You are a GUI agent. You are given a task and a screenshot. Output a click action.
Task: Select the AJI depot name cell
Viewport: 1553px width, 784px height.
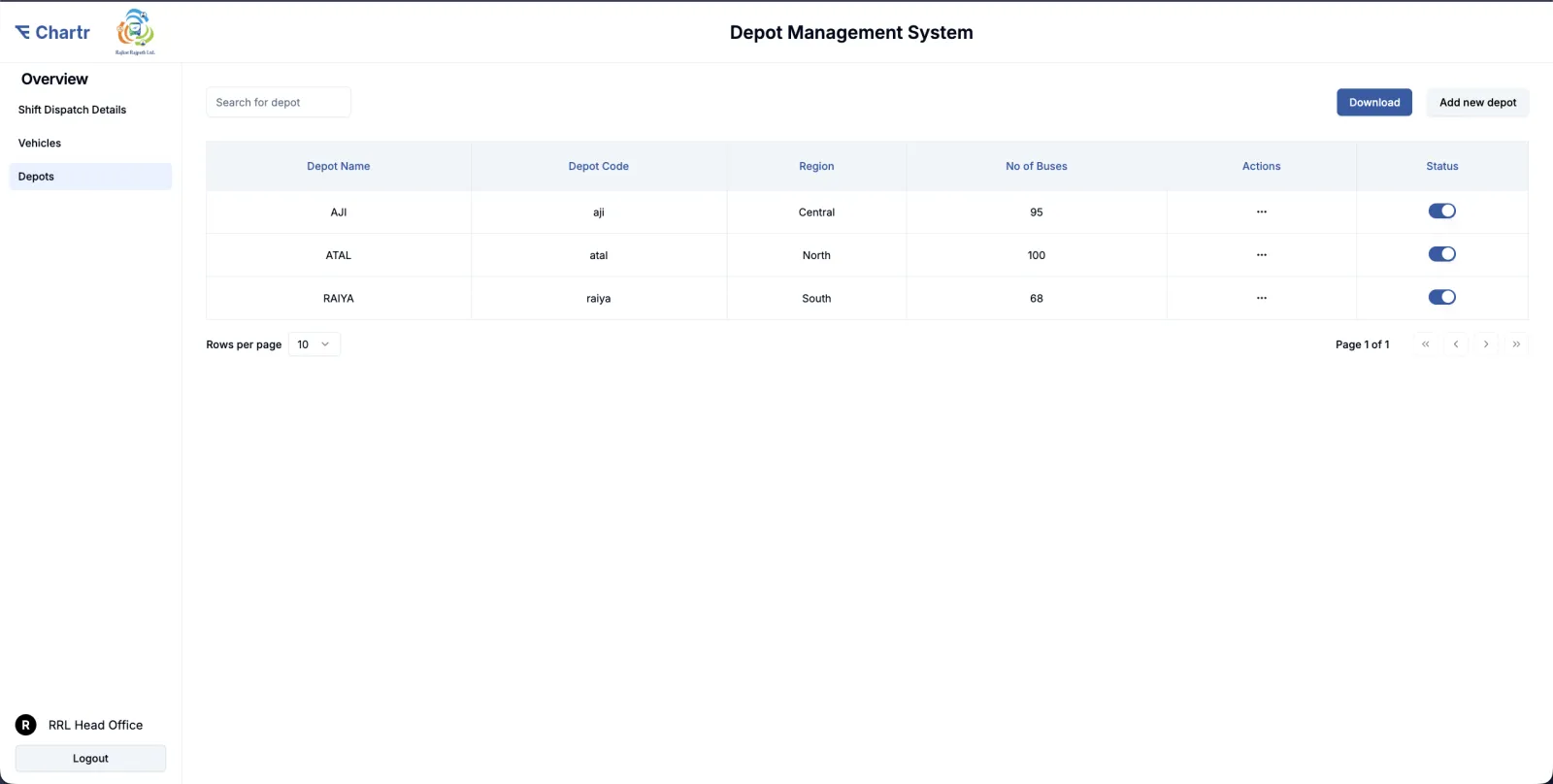click(339, 212)
